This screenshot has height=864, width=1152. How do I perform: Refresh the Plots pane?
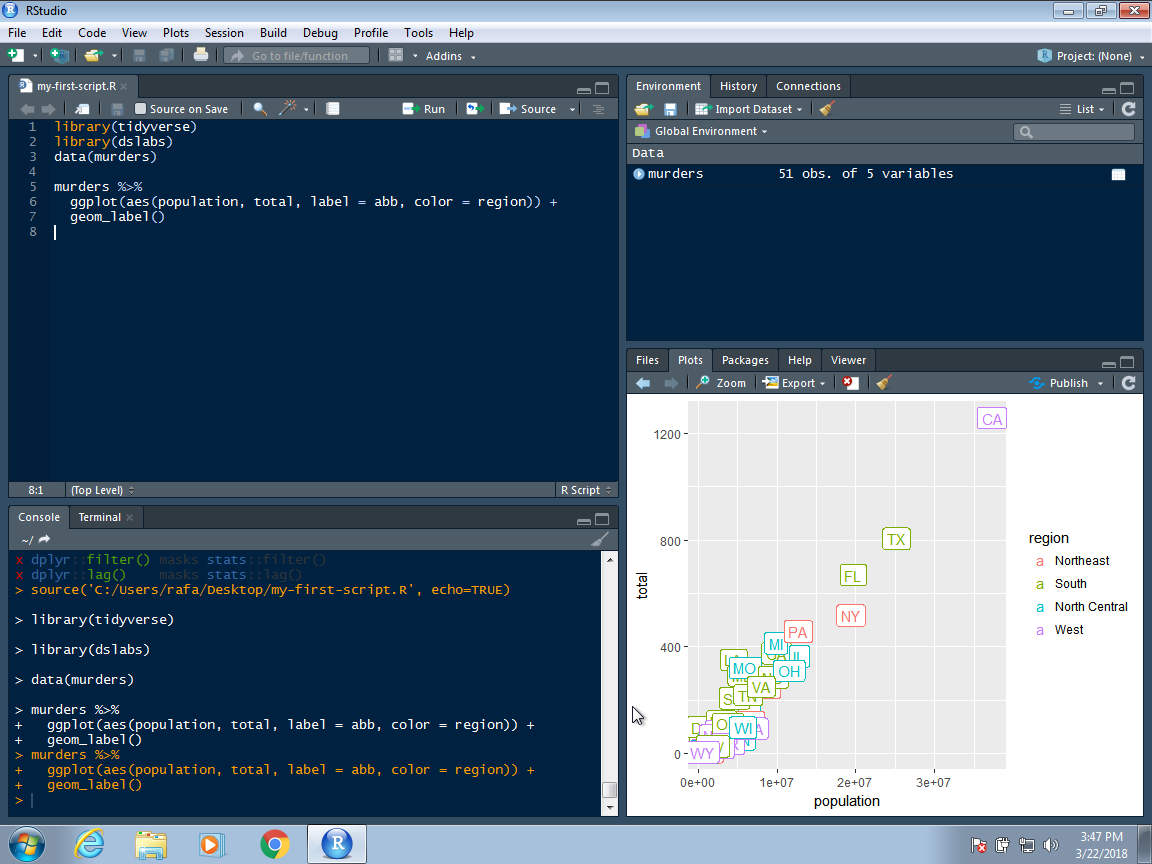[x=1129, y=383]
